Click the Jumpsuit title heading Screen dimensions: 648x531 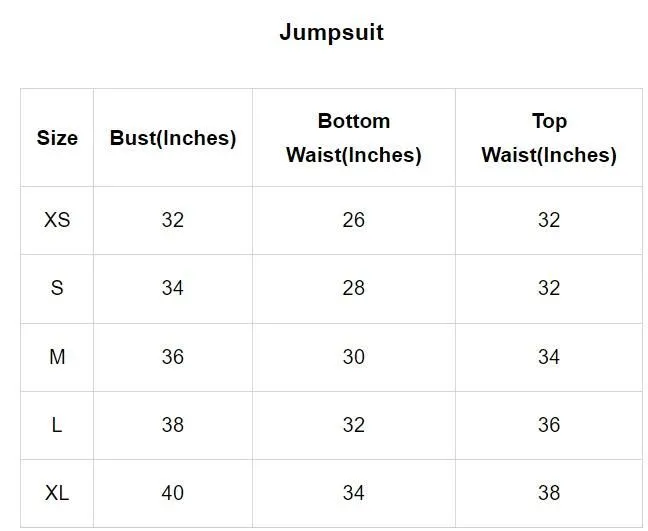[331, 33]
